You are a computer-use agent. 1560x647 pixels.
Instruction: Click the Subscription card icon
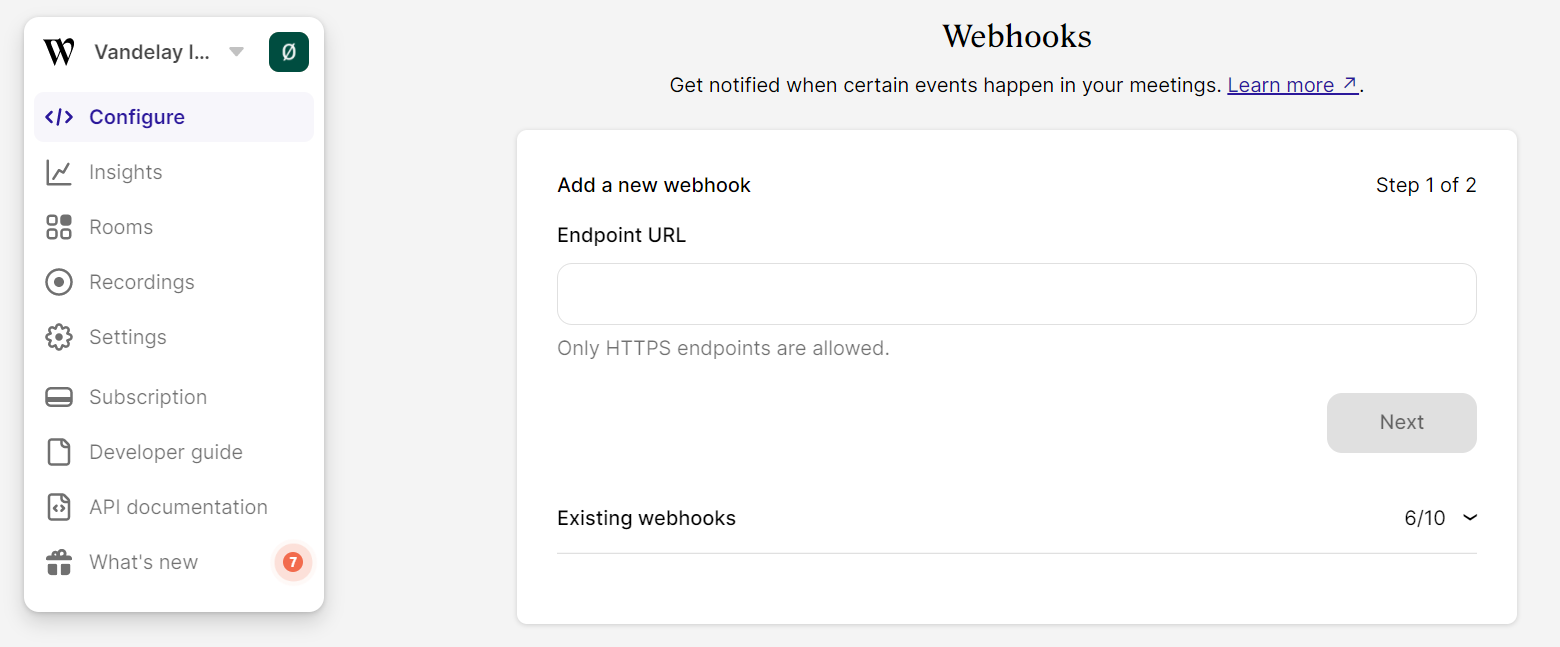(x=59, y=397)
